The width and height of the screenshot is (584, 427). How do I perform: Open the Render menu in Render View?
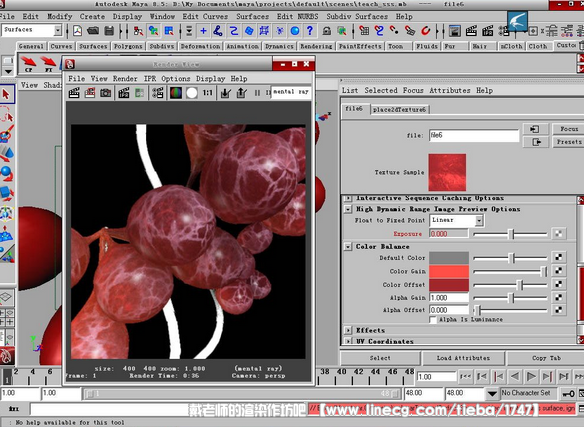tap(125, 79)
